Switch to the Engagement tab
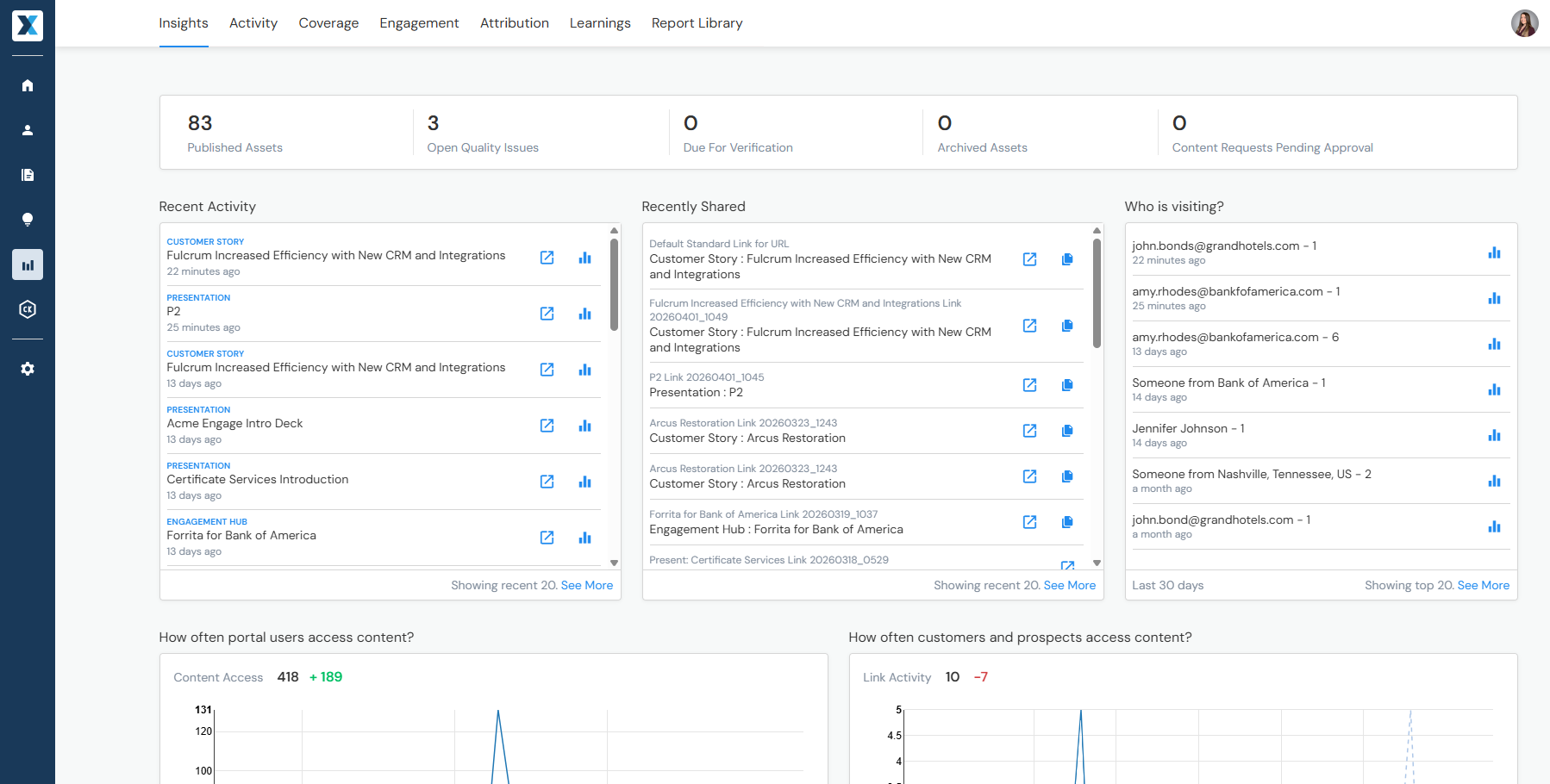This screenshot has width=1550, height=784. 419,23
